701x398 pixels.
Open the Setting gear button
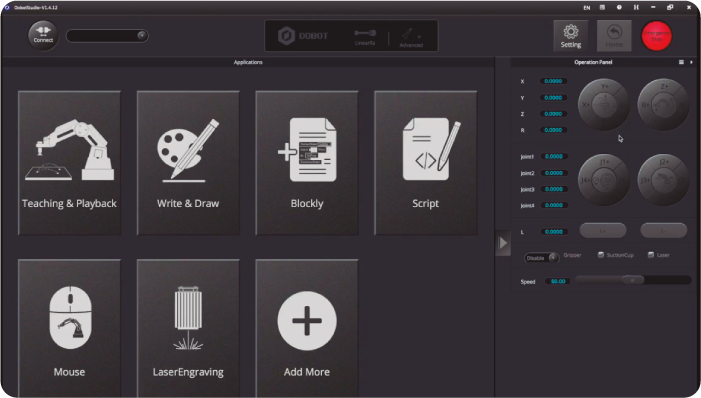tap(570, 36)
